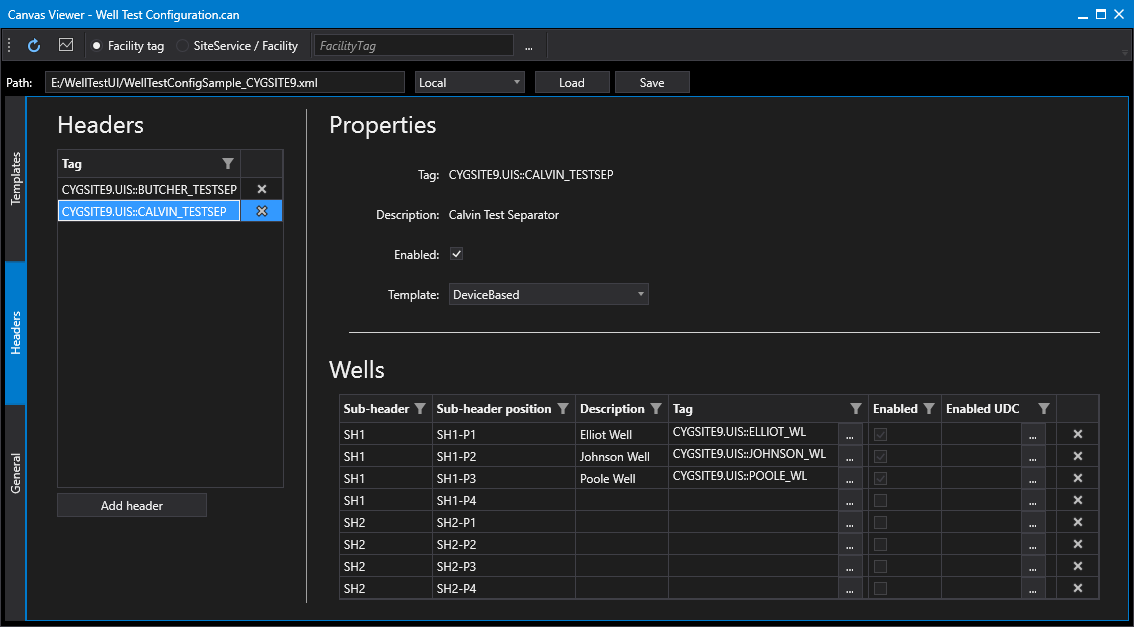Browse tag for Poole Well row
The height and width of the screenshot is (627, 1134).
coord(850,479)
